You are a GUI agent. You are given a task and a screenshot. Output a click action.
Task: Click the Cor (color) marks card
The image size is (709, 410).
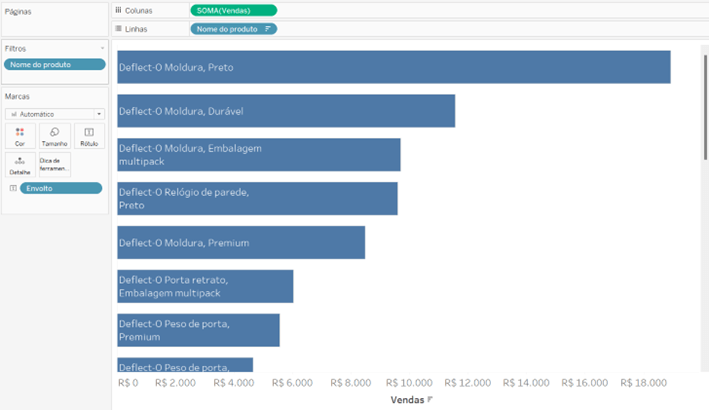coord(20,136)
